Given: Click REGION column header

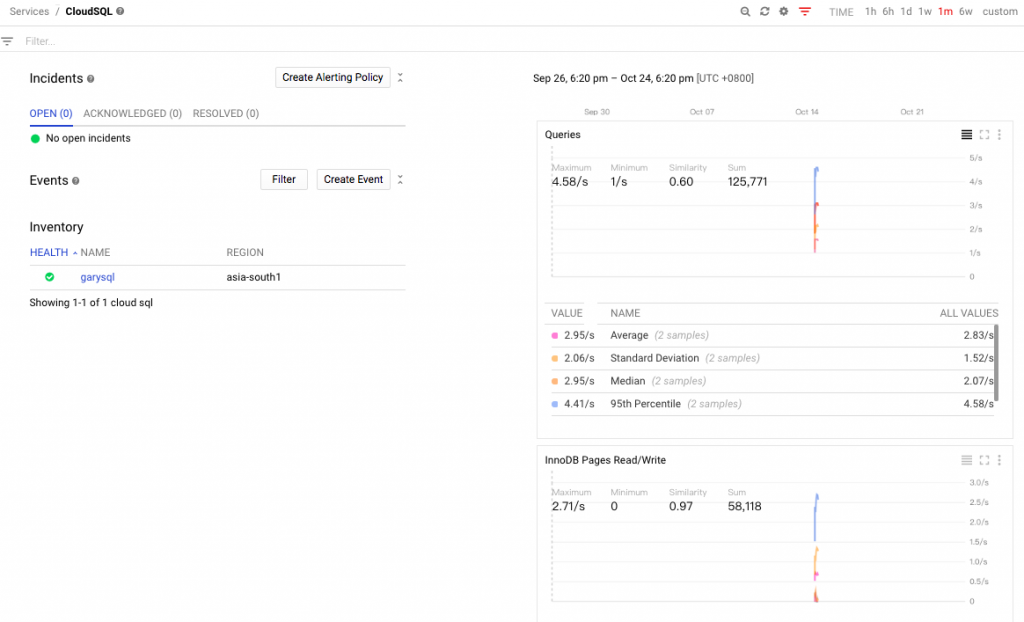Looking at the screenshot, I should pos(245,252).
